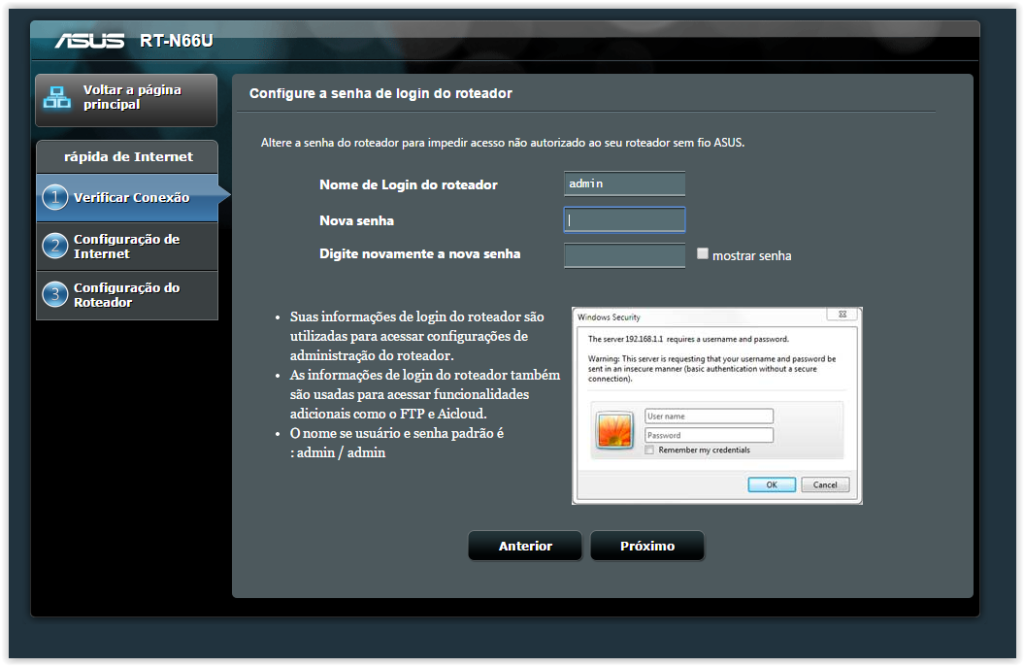Click the label 'Nova senha'
The height and width of the screenshot is (666, 1024).
click(357, 221)
